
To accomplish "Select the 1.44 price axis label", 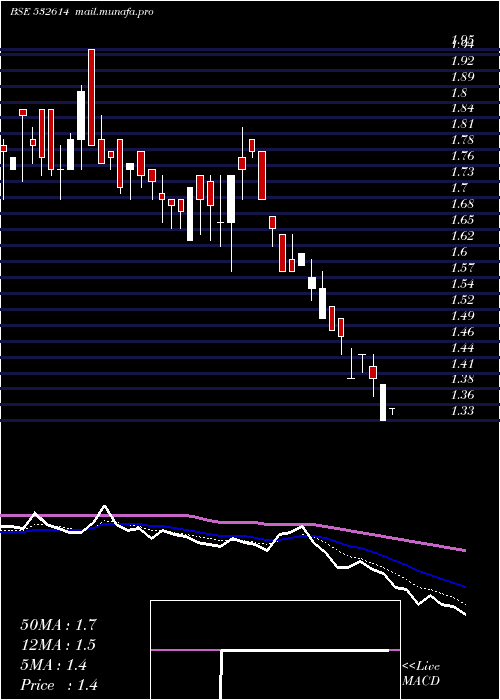I will (x=462, y=347).
